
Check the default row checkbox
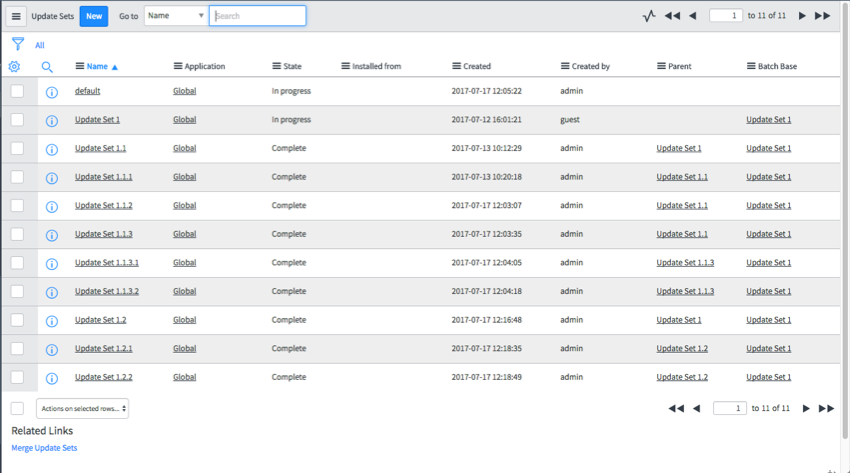coord(17,91)
